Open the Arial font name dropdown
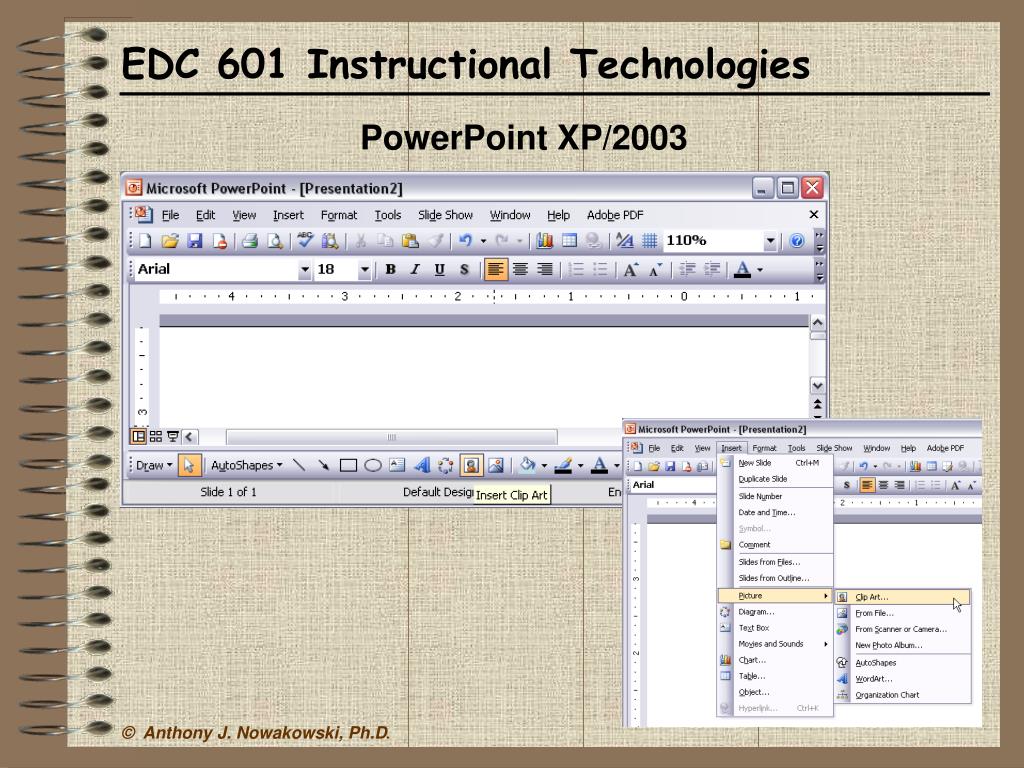The image size is (1024, 768). pyautogui.click(x=304, y=269)
